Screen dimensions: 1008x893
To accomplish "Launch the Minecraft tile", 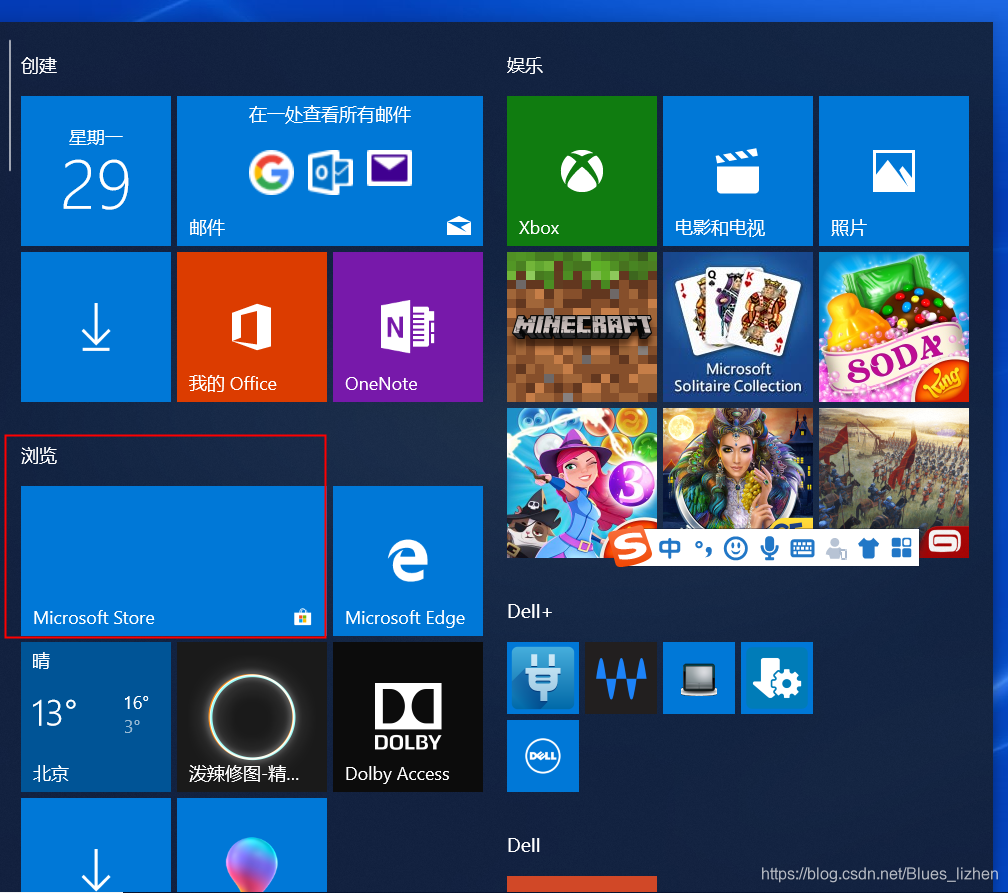I will 582,327.
